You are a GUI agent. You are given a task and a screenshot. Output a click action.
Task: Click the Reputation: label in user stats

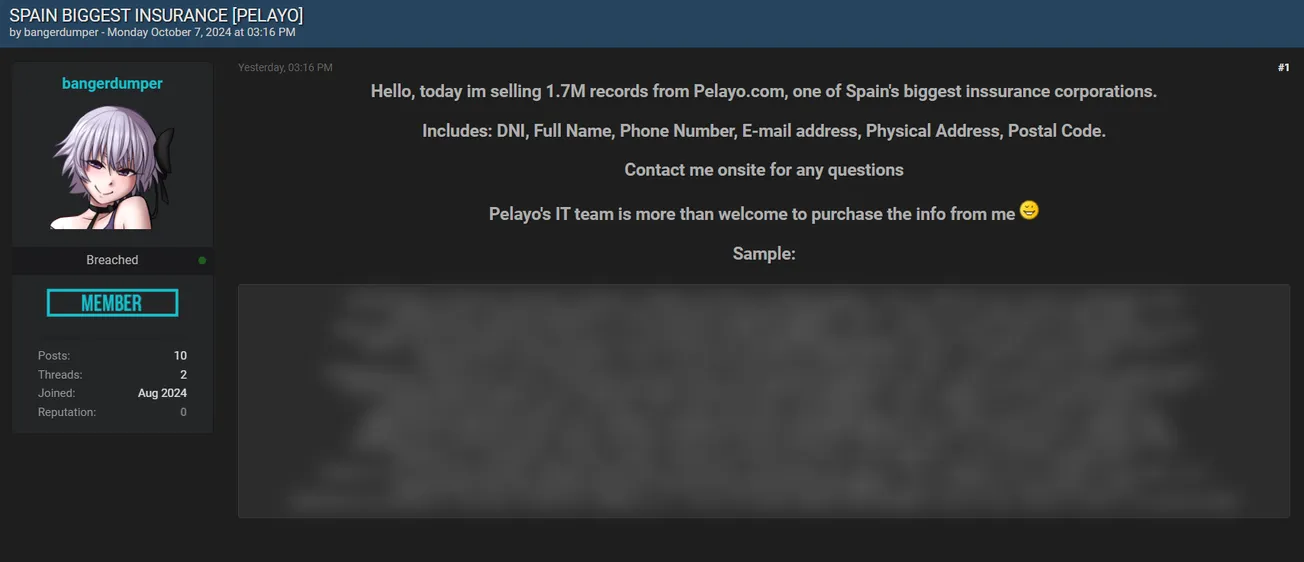tap(67, 412)
